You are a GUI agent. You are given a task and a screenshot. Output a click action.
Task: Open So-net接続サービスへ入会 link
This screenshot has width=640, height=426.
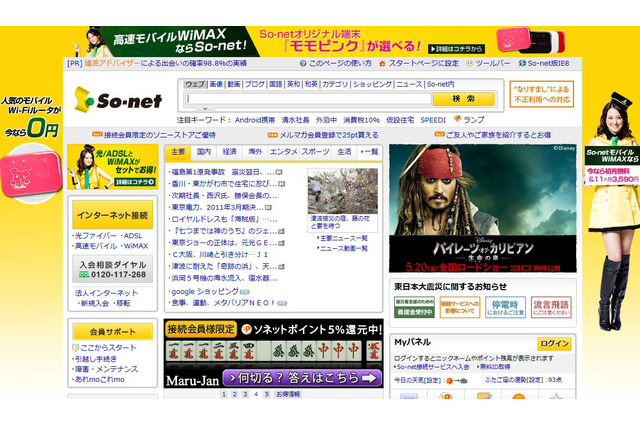431,367
